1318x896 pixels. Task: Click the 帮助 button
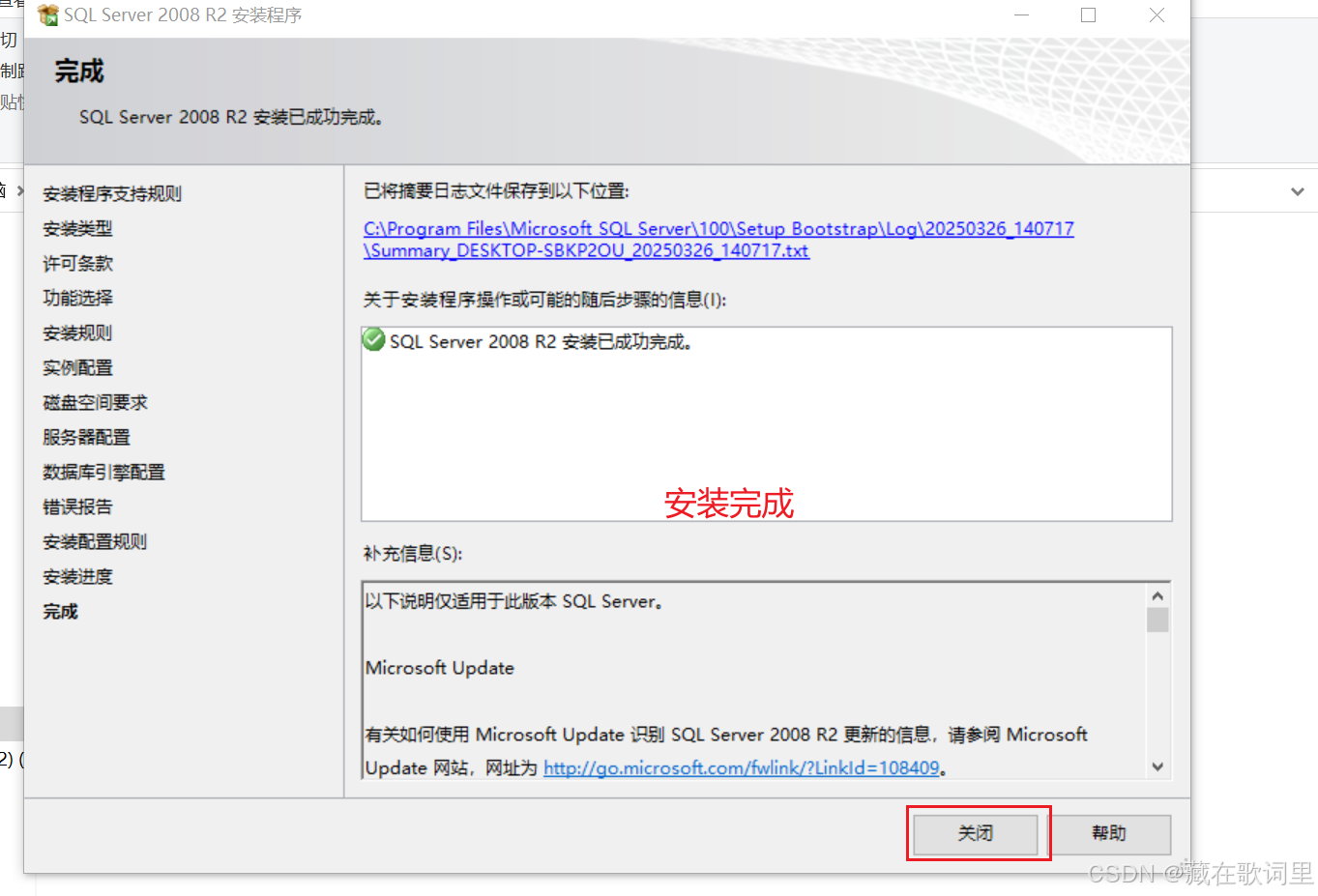[1109, 833]
